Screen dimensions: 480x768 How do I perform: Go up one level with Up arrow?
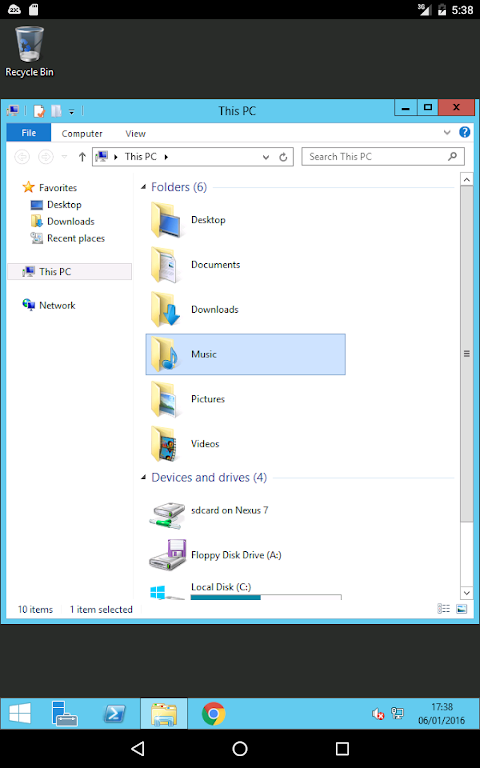[x=82, y=157]
